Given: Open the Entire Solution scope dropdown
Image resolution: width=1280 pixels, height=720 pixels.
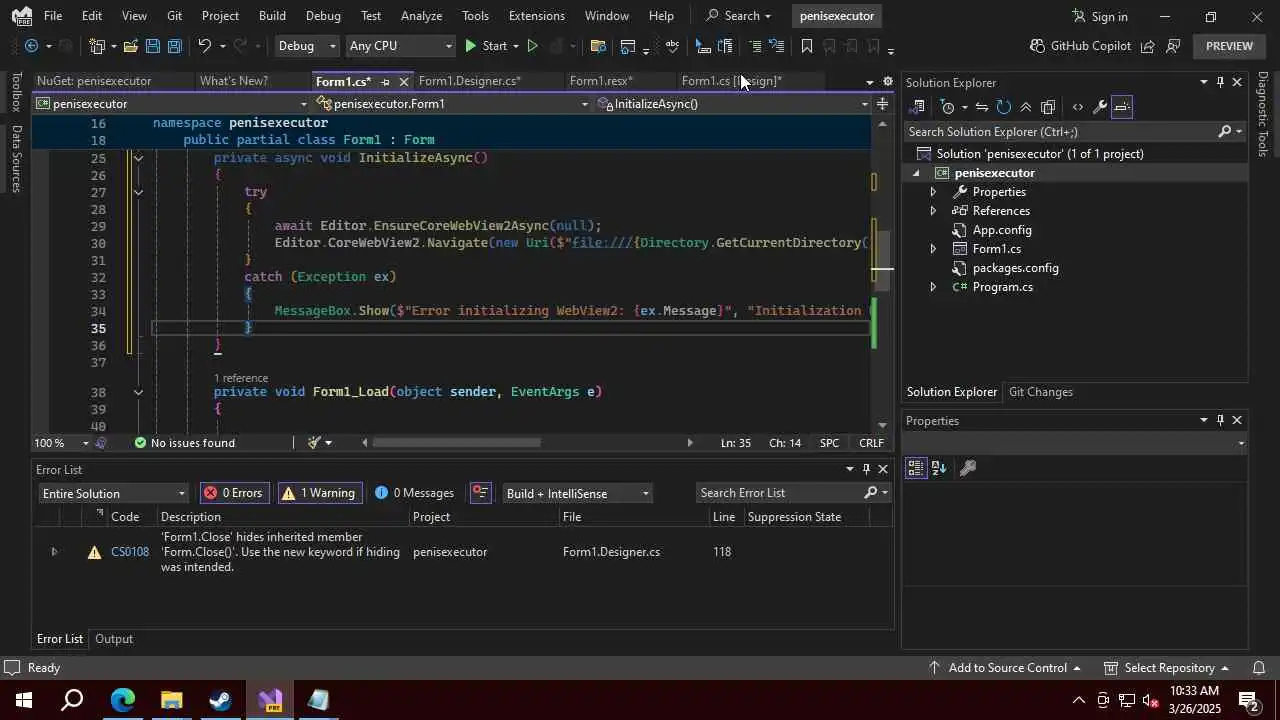Looking at the screenshot, I should pos(113,493).
